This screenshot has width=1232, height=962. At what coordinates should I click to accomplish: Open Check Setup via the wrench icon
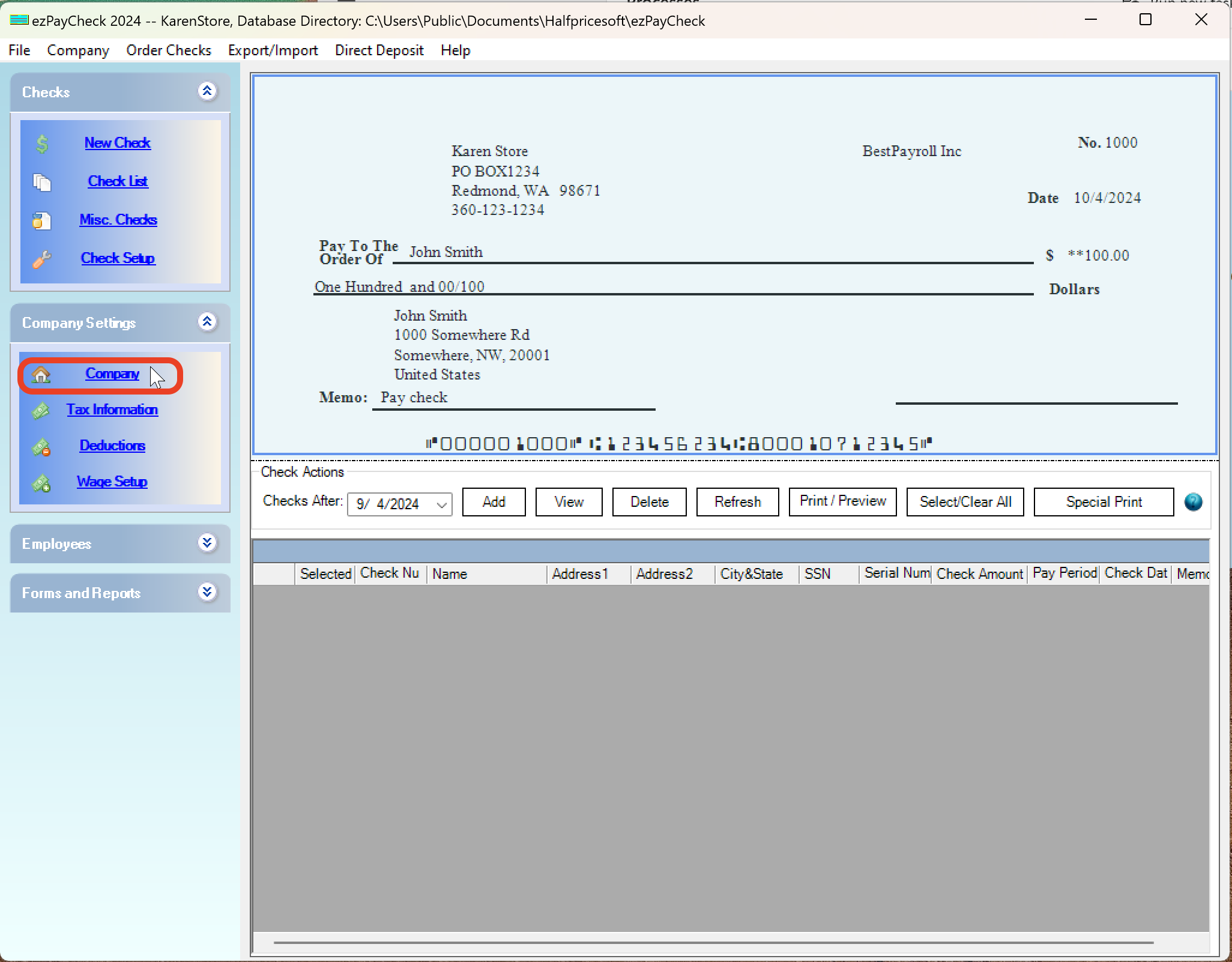coord(41,259)
